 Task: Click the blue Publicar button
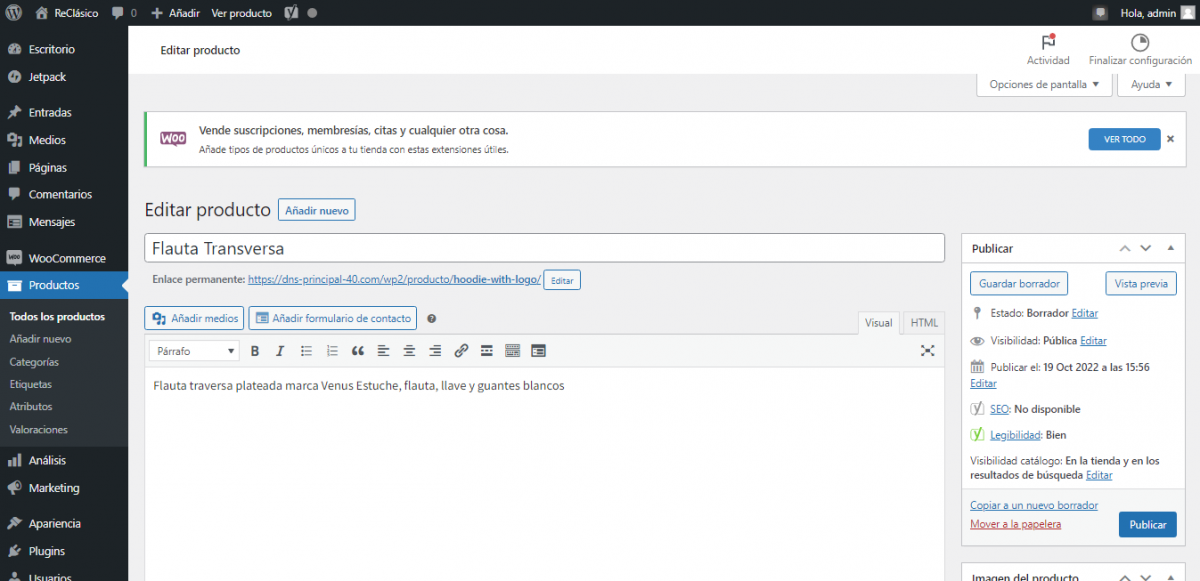pyautogui.click(x=1147, y=525)
